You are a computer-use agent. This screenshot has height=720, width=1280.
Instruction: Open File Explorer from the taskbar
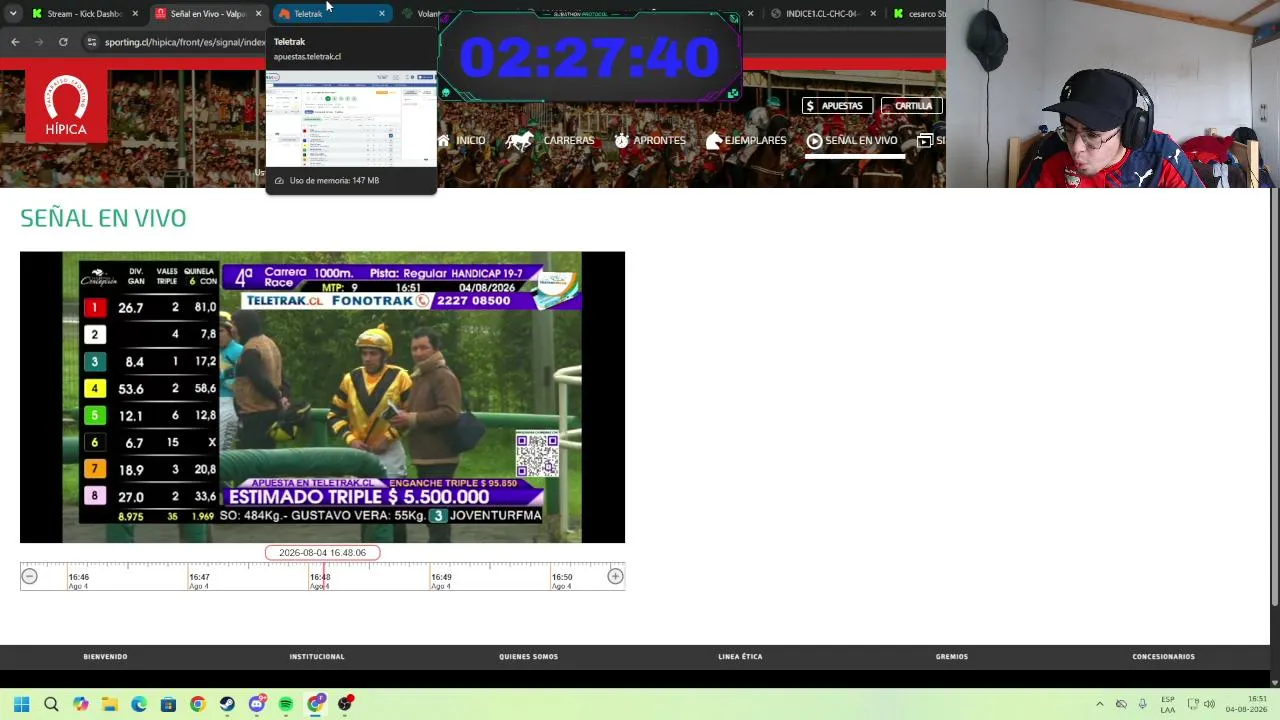(110, 704)
